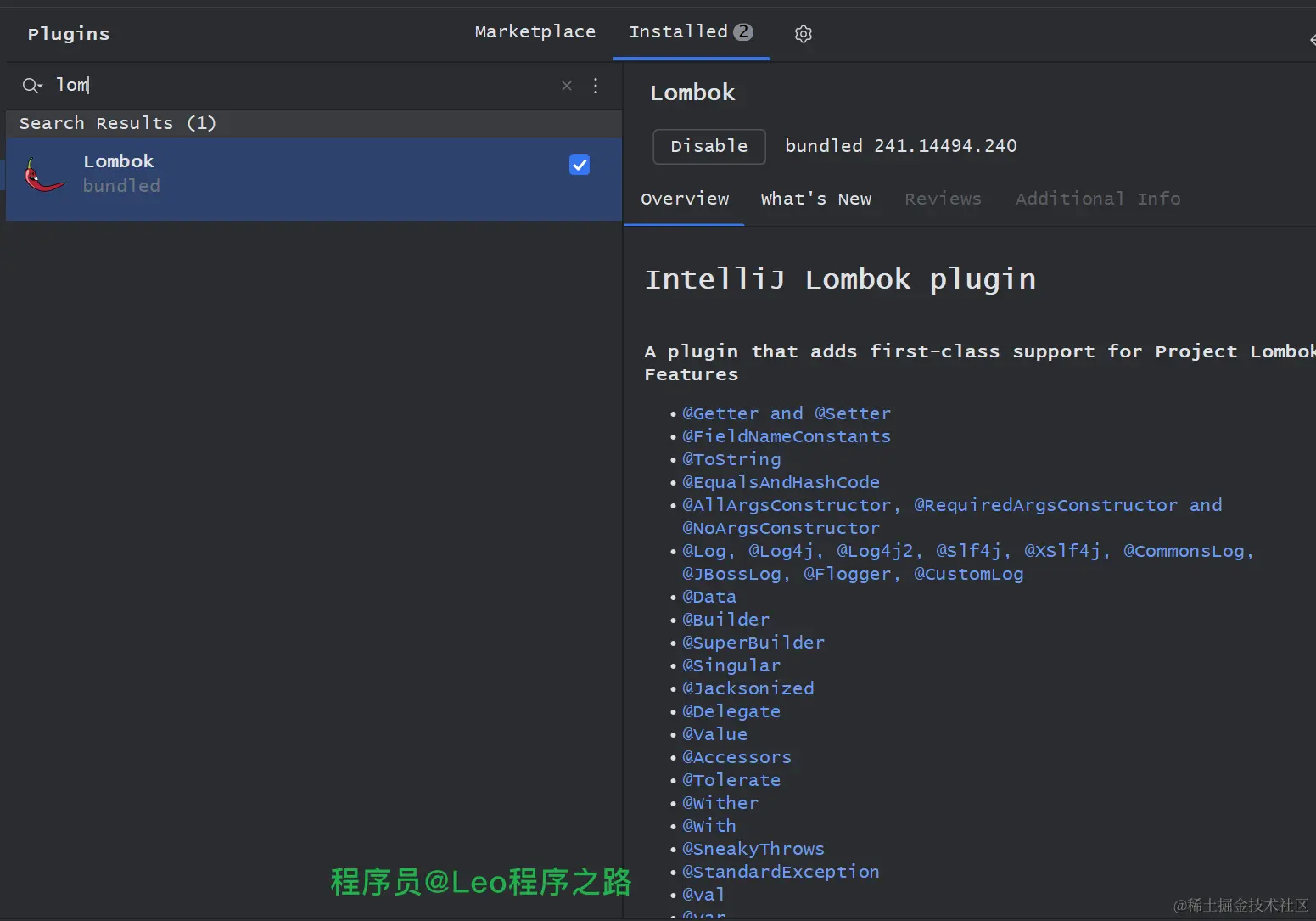The image size is (1316, 921).
Task: Open the @Delegate link
Action: (x=731, y=711)
